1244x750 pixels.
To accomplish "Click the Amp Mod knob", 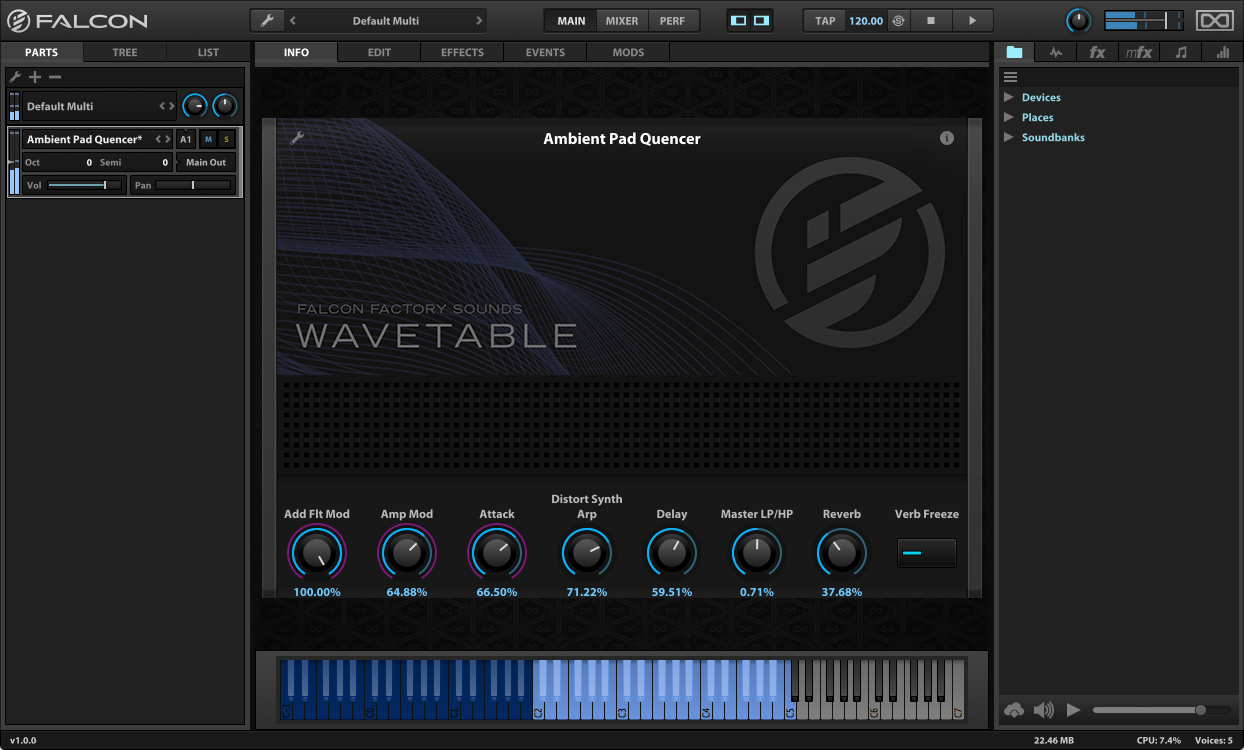I will 407,553.
